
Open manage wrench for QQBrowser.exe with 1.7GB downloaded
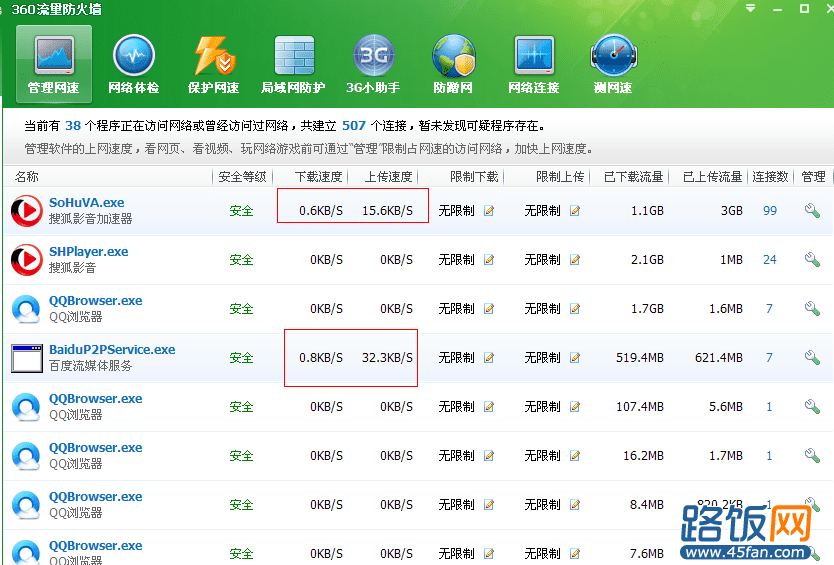coord(812,309)
